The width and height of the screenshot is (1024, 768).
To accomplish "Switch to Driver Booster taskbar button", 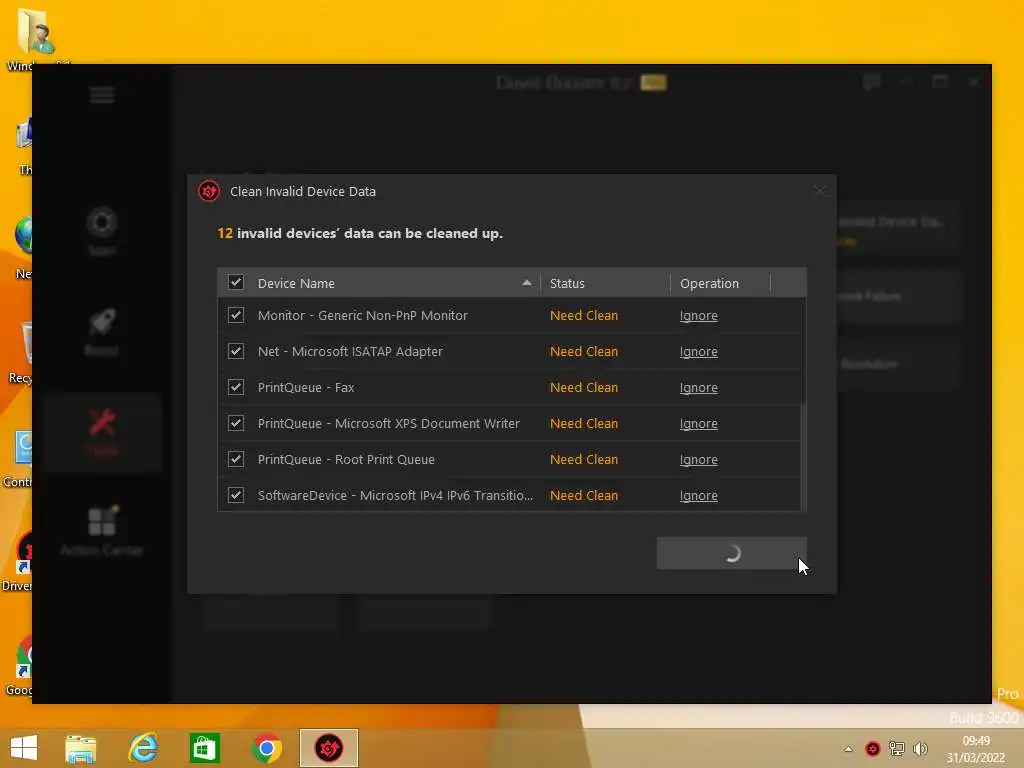I will (328, 748).
